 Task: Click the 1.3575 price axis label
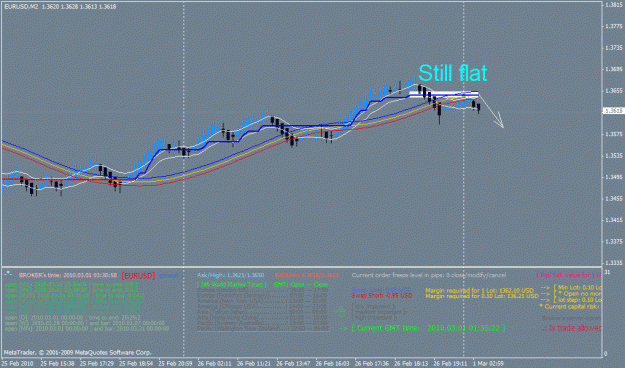pyautogui.click(x=614, y=134)
